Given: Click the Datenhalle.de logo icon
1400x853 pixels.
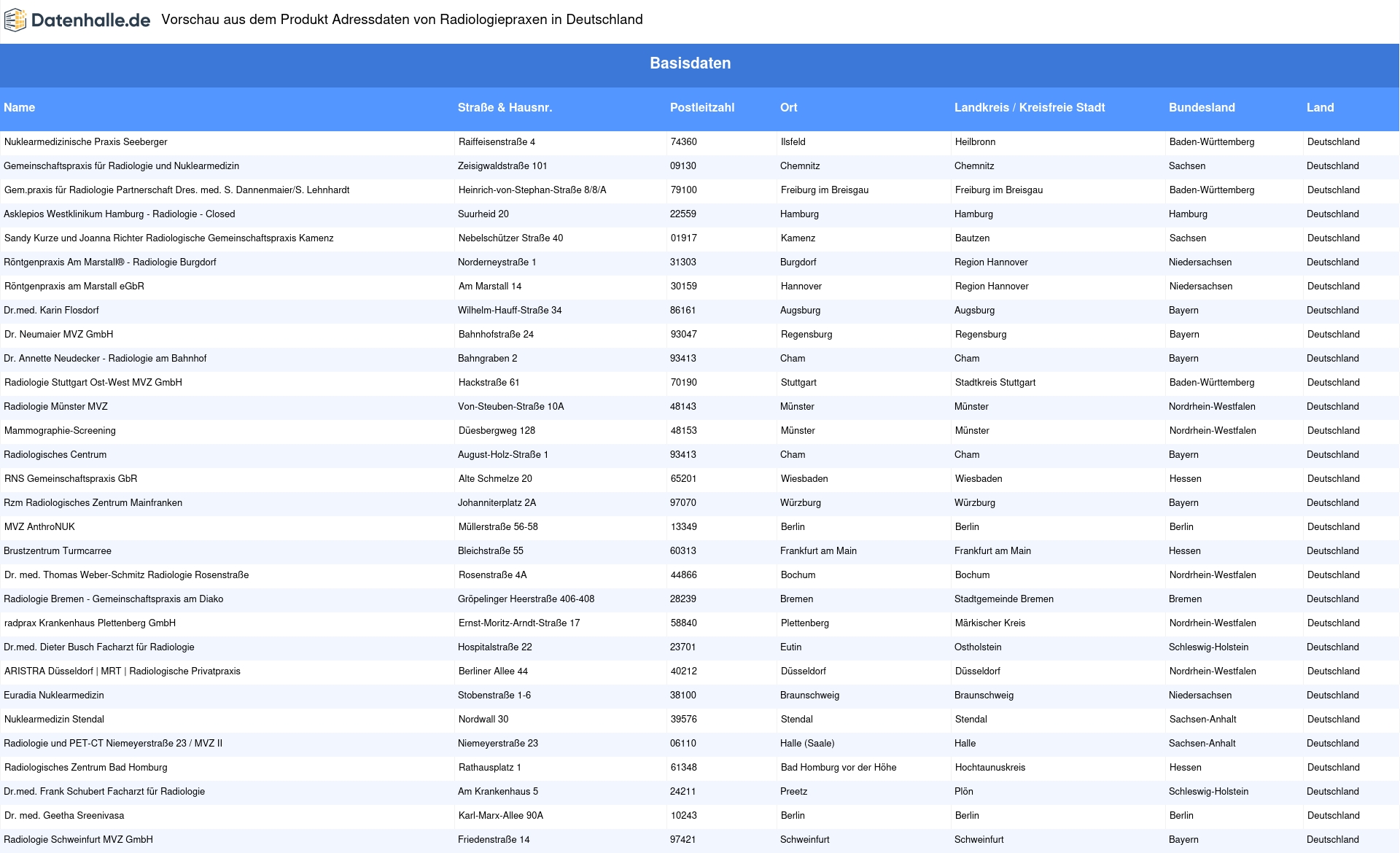Looking at the screenshot, I should [x=15, y=20].
